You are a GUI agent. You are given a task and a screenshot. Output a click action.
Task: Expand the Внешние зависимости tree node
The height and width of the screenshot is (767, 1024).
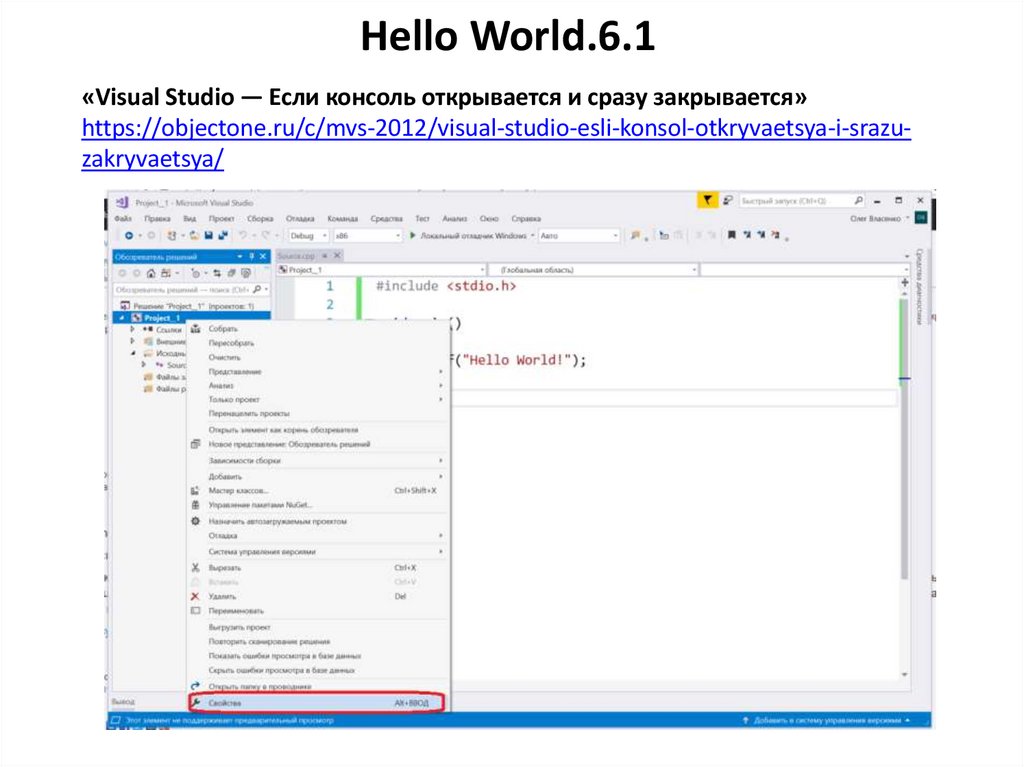click(x=133, y=341)
